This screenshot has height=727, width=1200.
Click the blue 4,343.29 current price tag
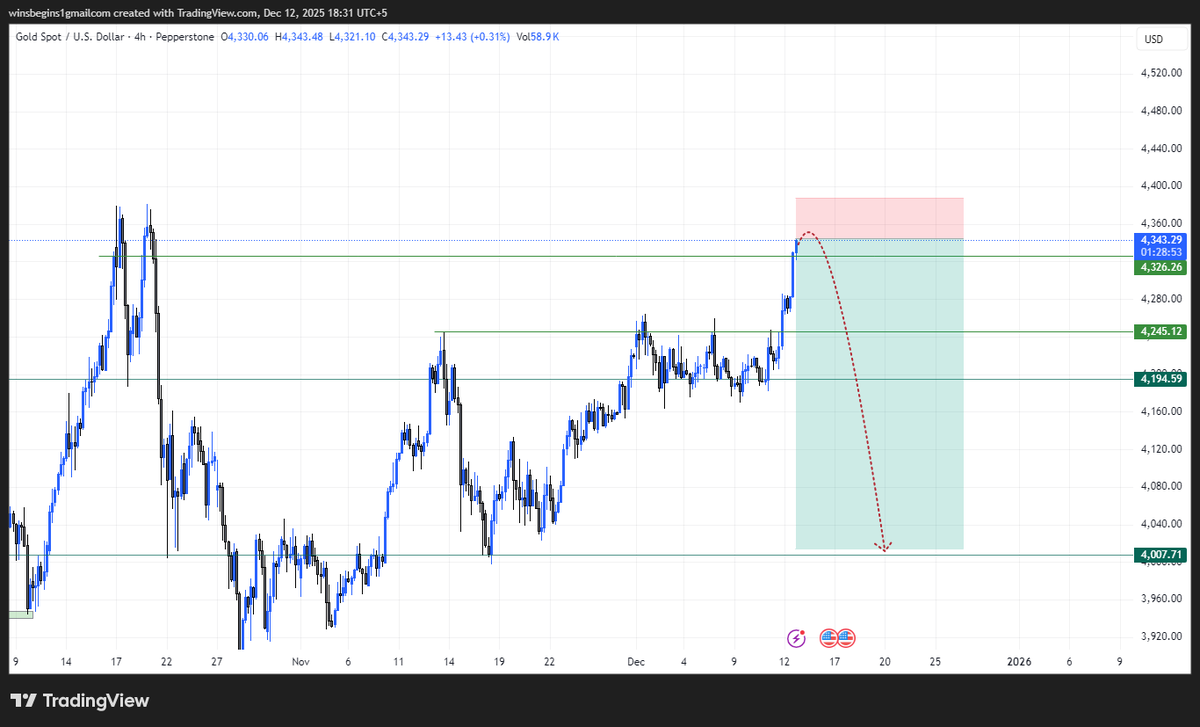tap(1161, 240)
